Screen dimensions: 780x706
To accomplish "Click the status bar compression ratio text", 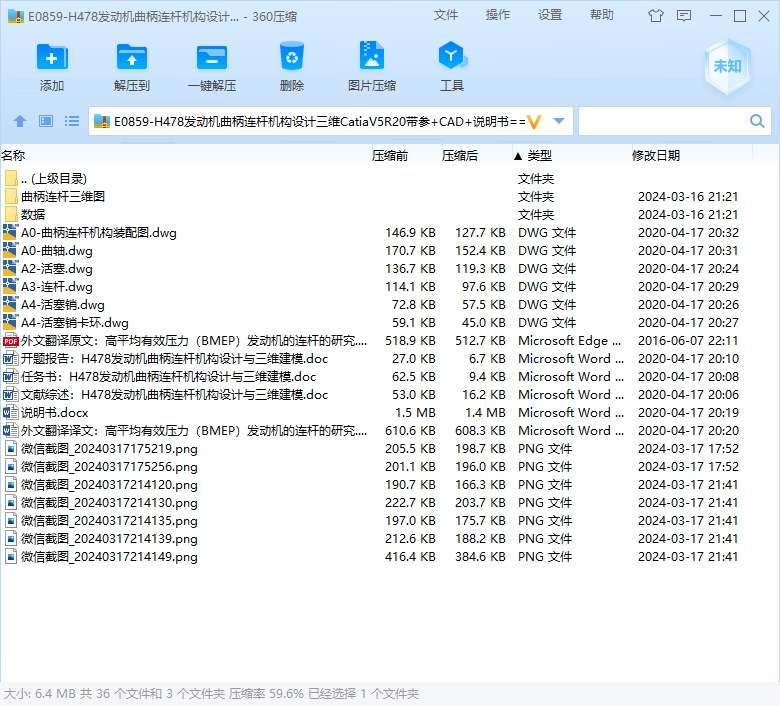I will pos(266,694).
